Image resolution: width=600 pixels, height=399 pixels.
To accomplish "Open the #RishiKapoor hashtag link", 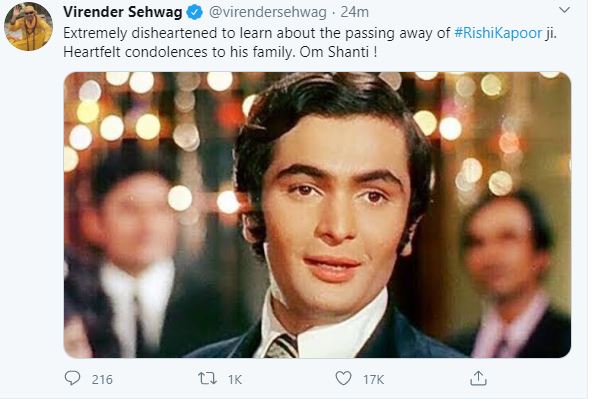I will pyautogui.click(x=498, y=33).
